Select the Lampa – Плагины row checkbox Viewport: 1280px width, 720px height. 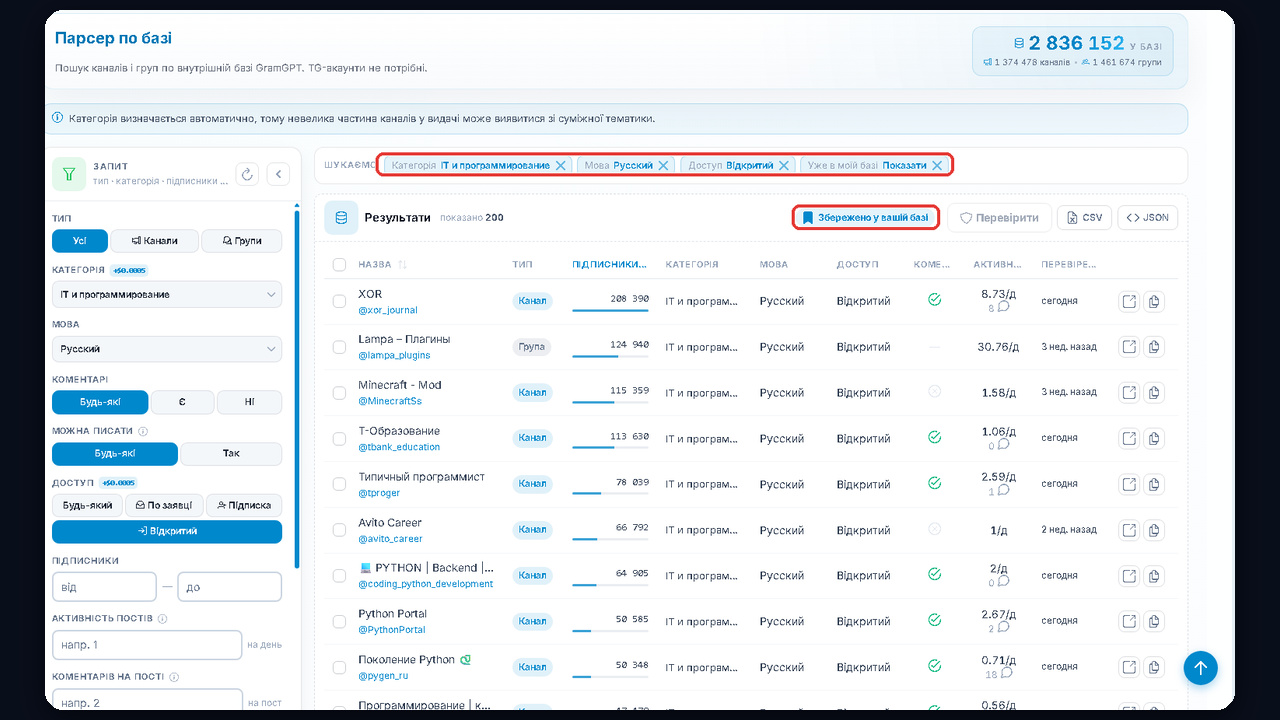pos(339,347)
